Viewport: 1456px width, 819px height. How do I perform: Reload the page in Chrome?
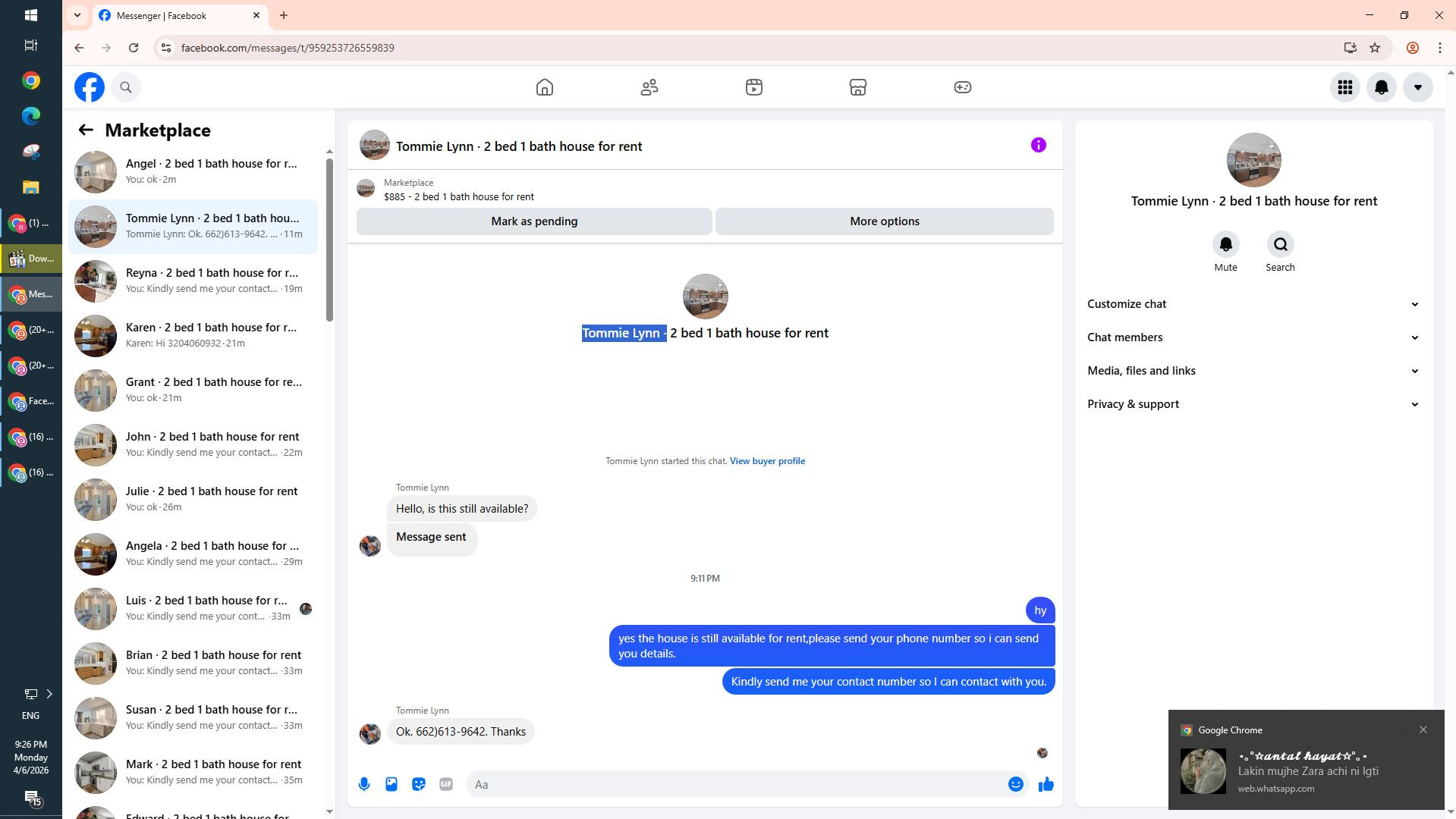pyautogui.click(x=134, y=48)
